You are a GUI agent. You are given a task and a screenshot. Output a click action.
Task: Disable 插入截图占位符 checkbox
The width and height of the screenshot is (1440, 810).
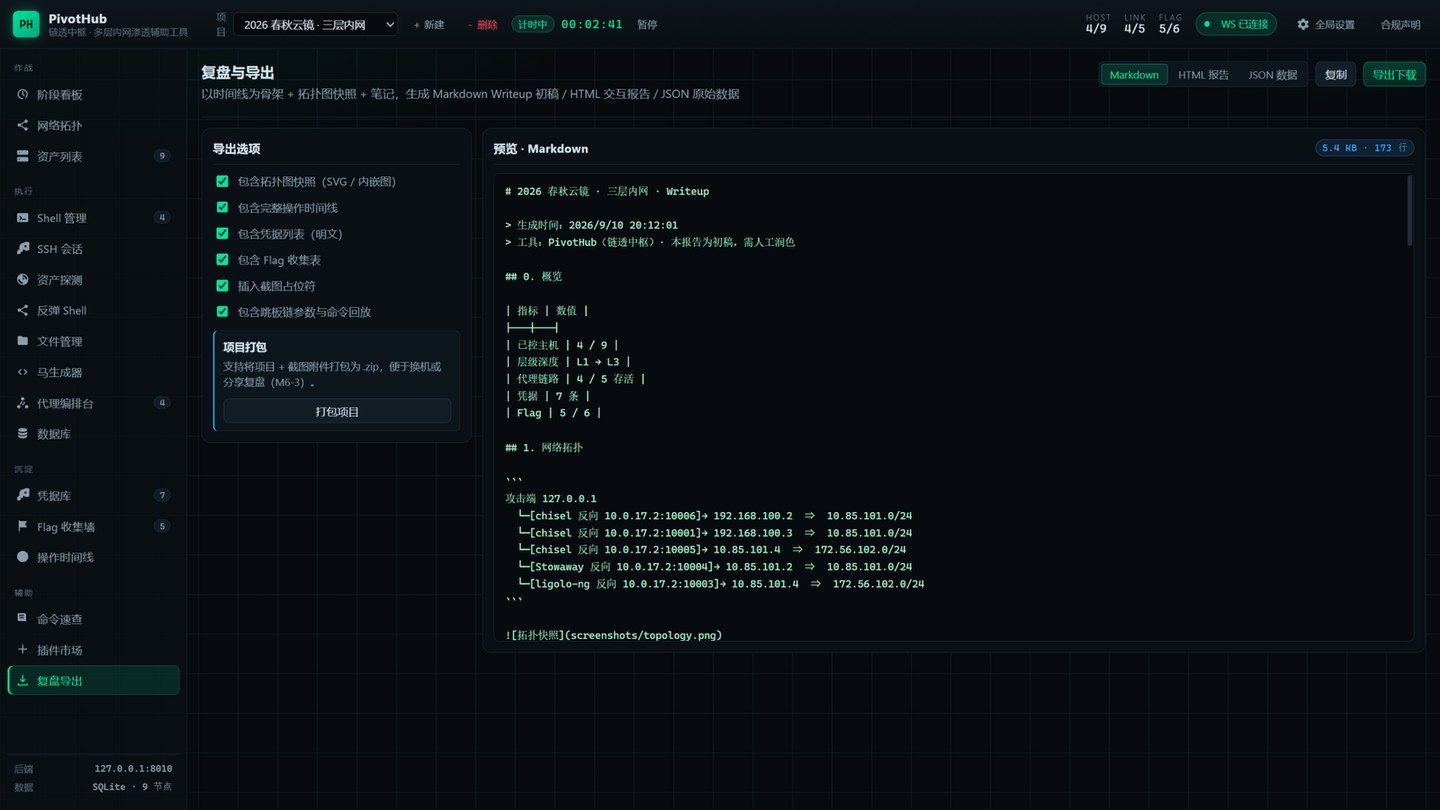point(222,286)
